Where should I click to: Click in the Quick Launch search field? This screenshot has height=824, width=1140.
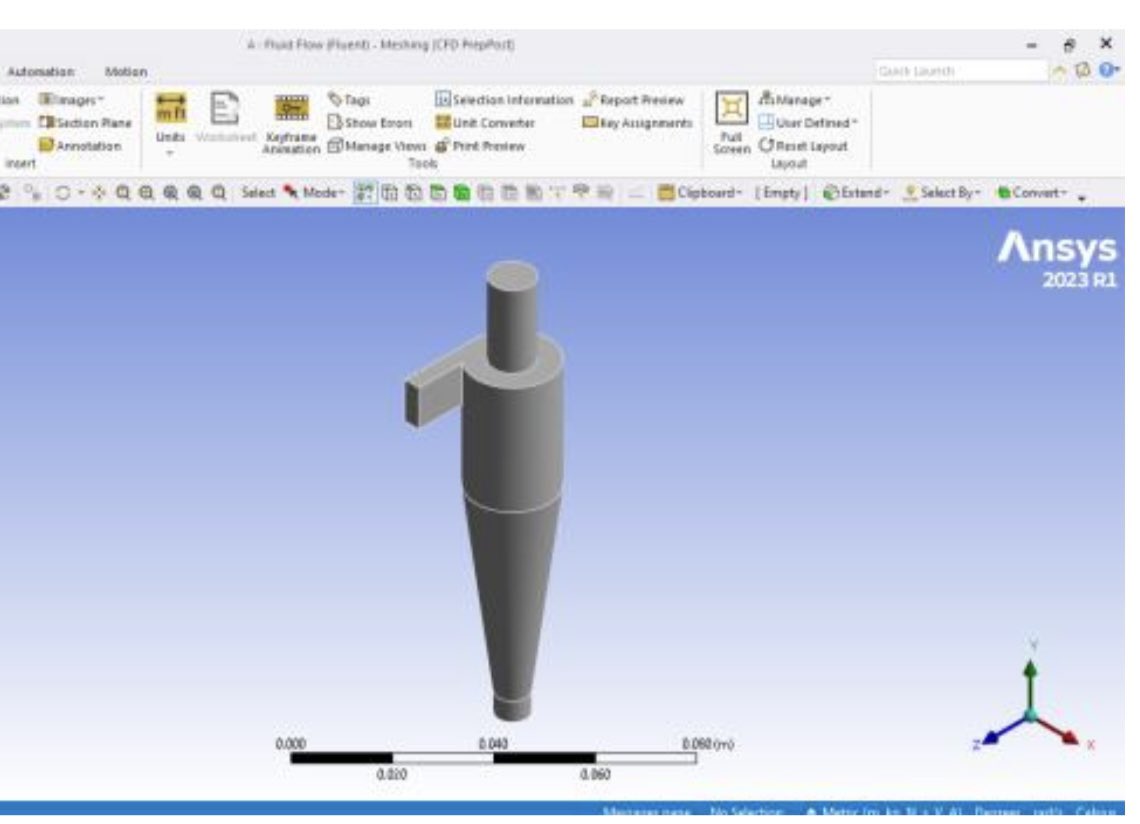pos(960,71)
